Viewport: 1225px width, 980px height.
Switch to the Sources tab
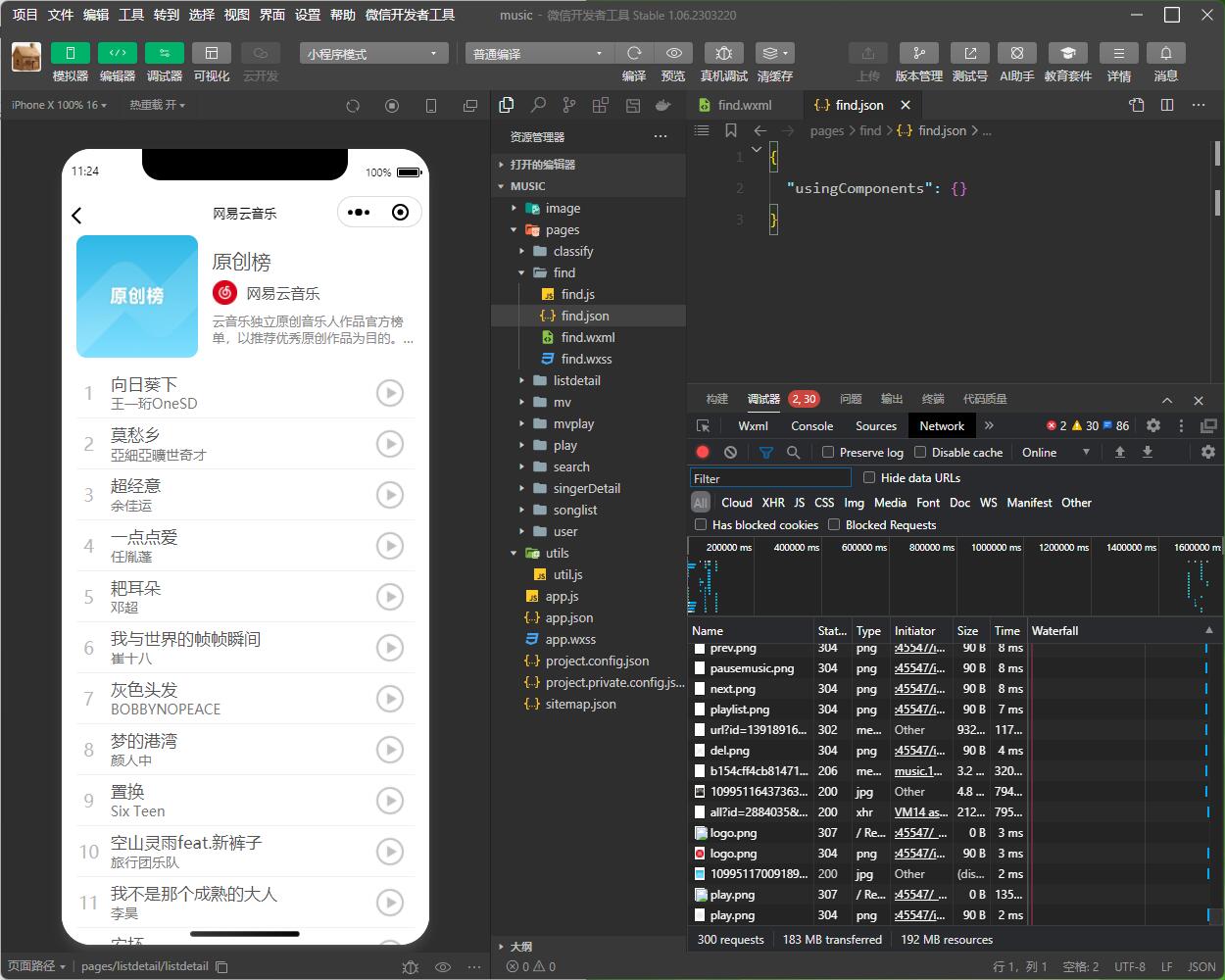tap(875, 425)
